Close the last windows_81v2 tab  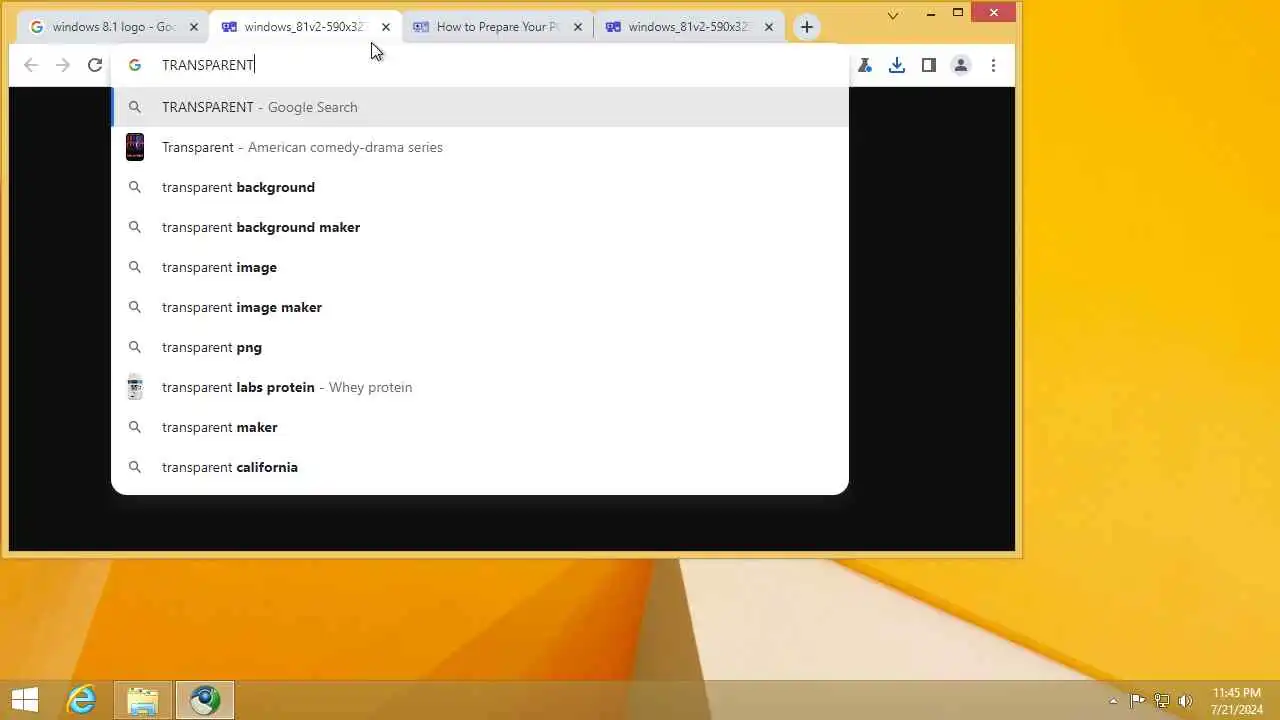(769, 27)
